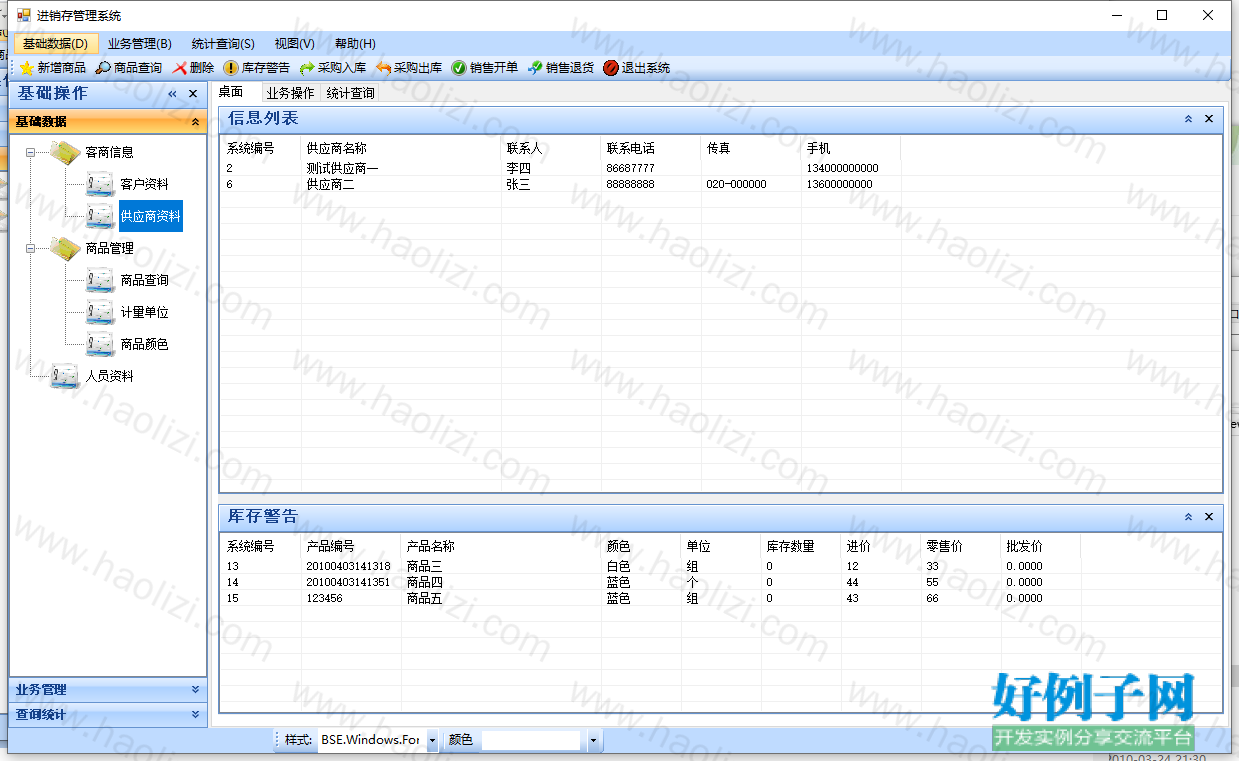Click the 库存数量 column header
This screenshot has width=1239, height=761.
[x=802, y=546]
